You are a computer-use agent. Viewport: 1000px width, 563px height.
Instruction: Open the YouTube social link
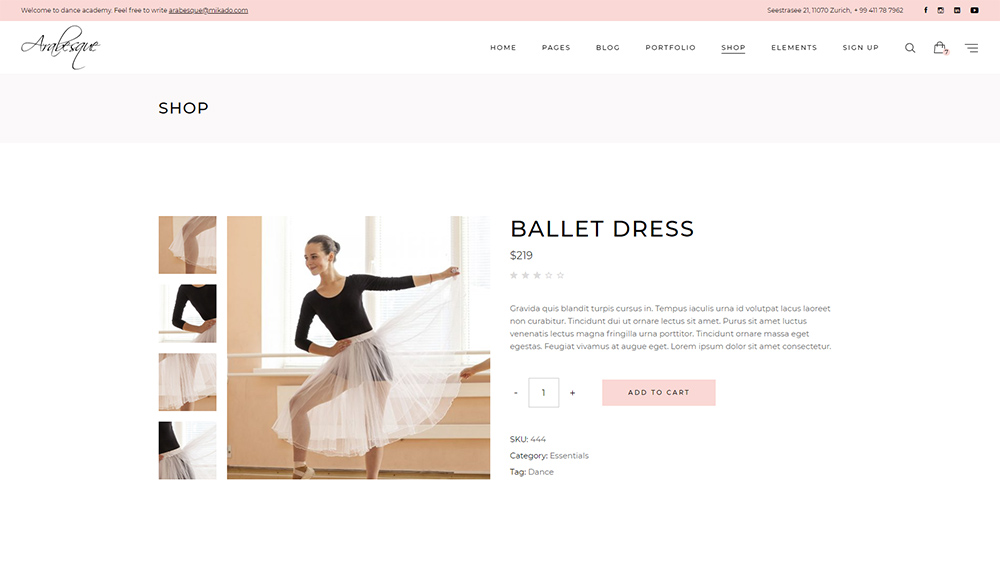[x=974, y=10]
